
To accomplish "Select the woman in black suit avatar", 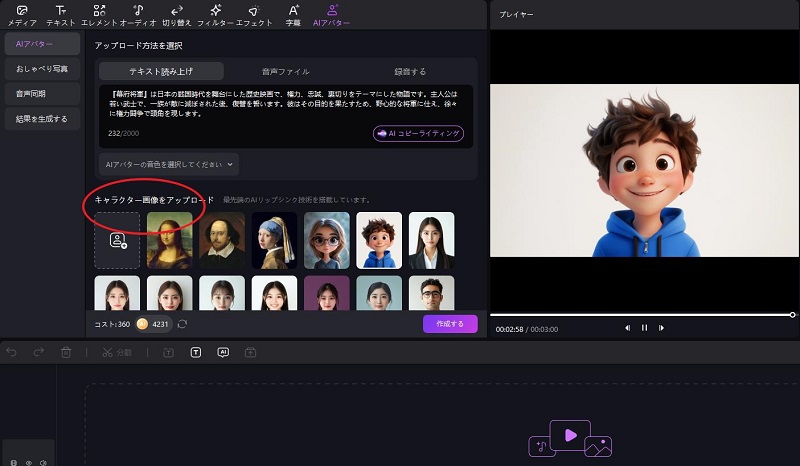I will (x=432, y=240).
